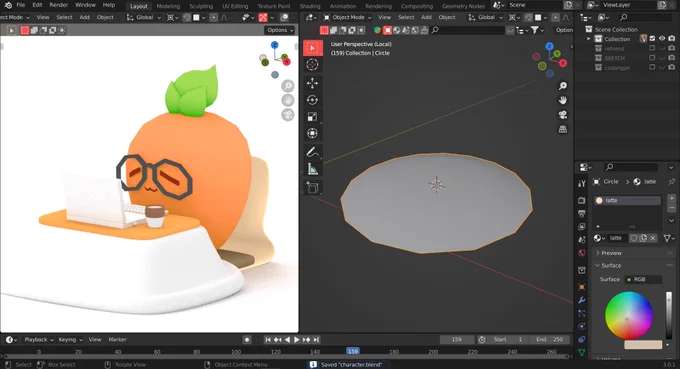Image resolution: width=680 pixels, height=369 pixels.
Task: Select the Move tool in right viewport toolbar
Action: pyautogui.click(x=312, y=83)
